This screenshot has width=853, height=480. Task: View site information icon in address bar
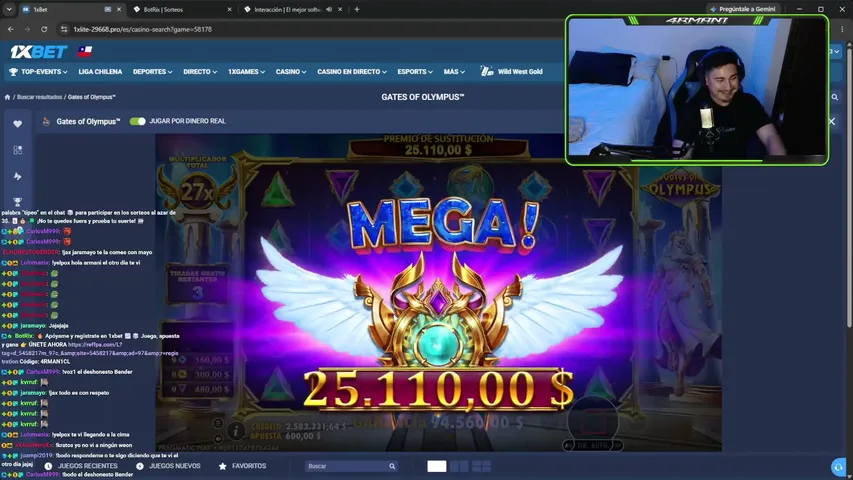pos(64,29)
